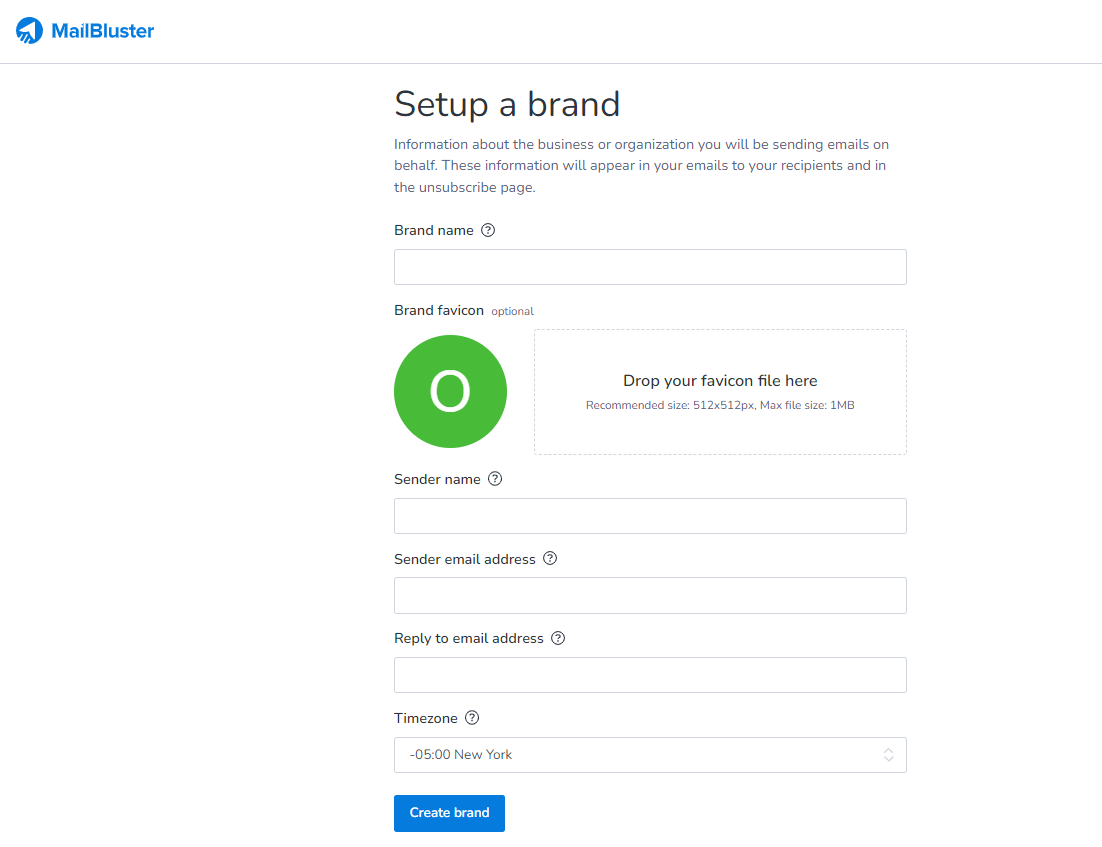Click the Timezone label text

tap(426, 718)
